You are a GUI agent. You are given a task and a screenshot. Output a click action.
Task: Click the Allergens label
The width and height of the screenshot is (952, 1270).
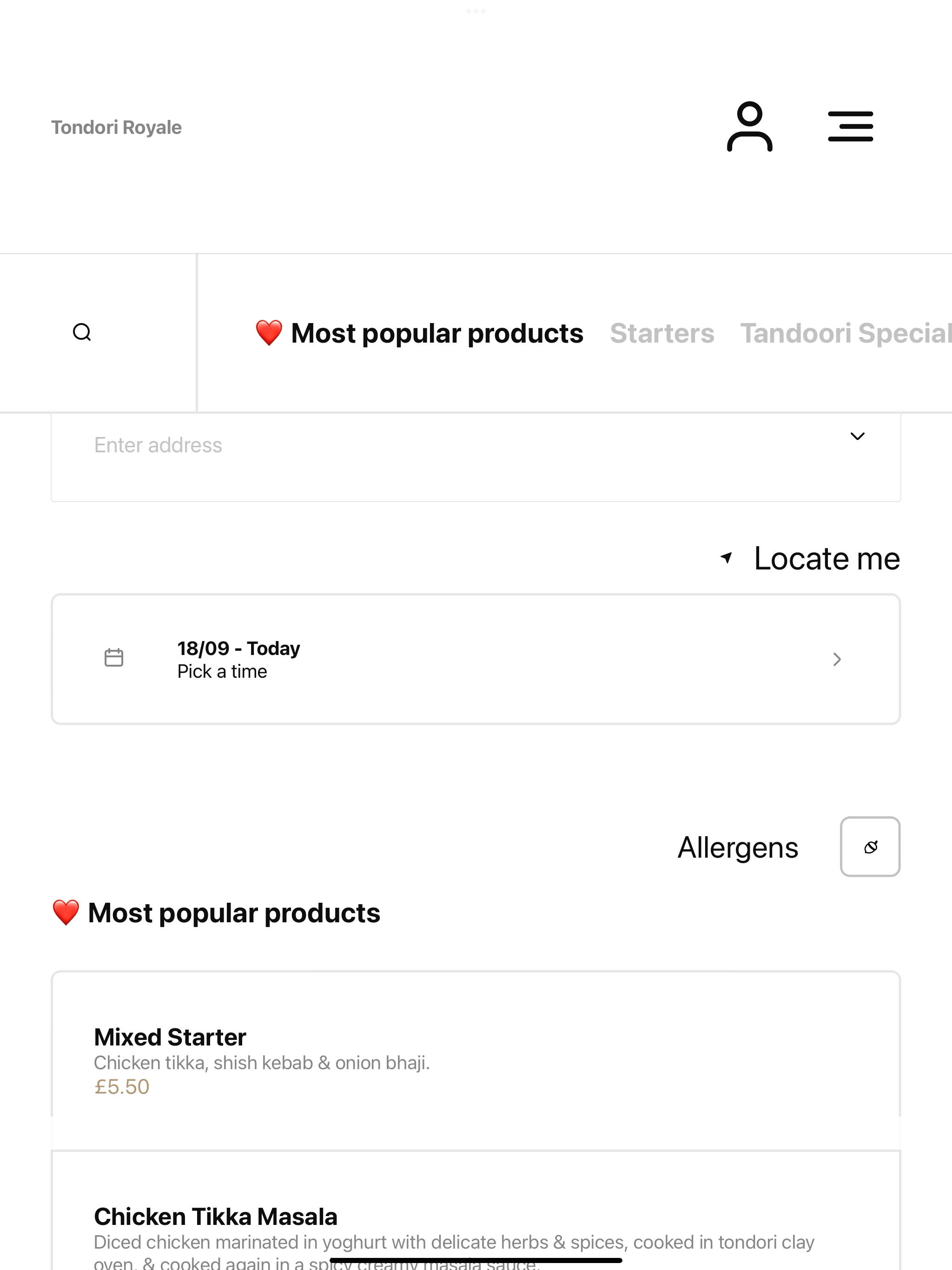pyautogui.click(x=738, y=848)
